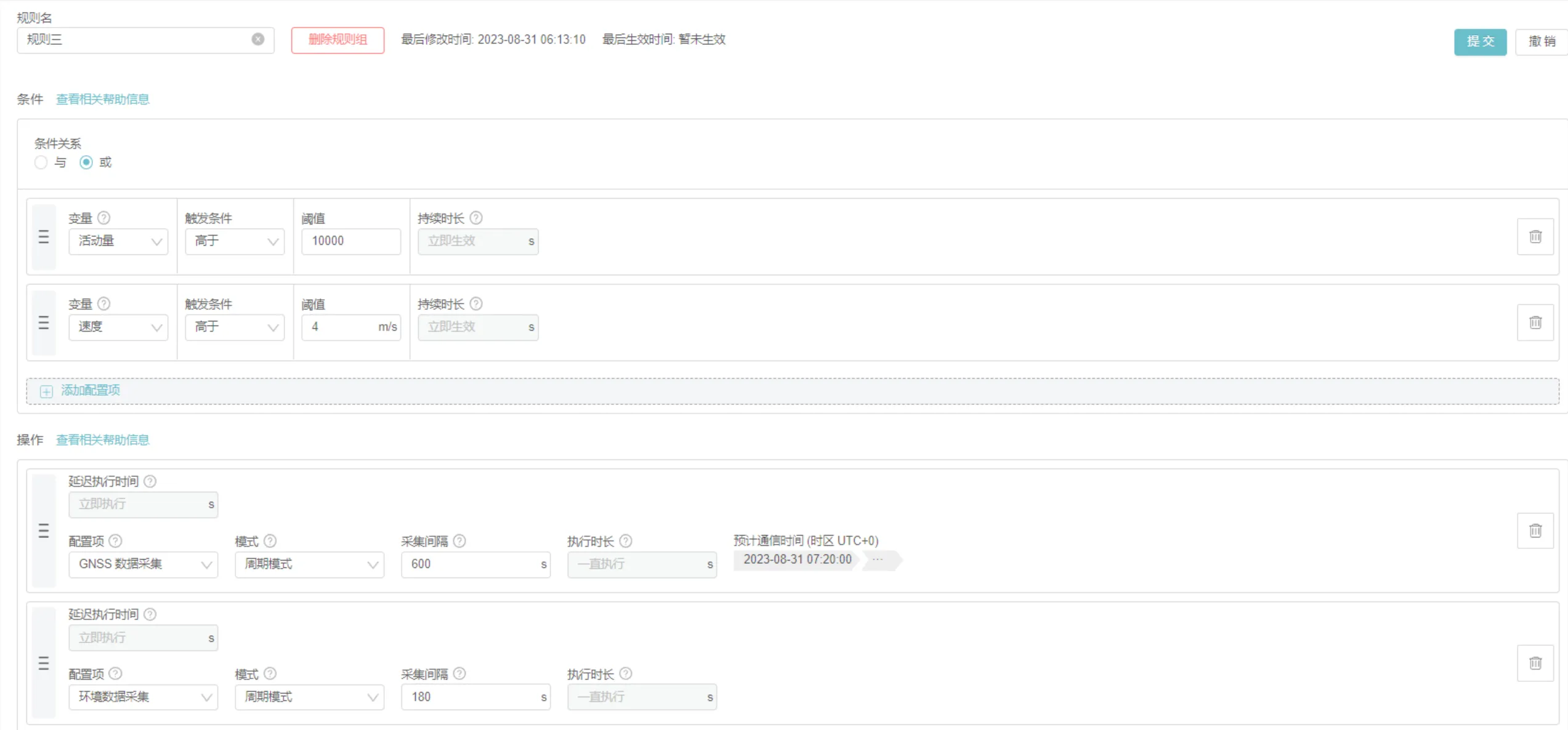The height and width of the screenshot is (730, 1568).
Task: Open 周期模式 dropdown for 环境数据采集
Action: click(309, 697)
